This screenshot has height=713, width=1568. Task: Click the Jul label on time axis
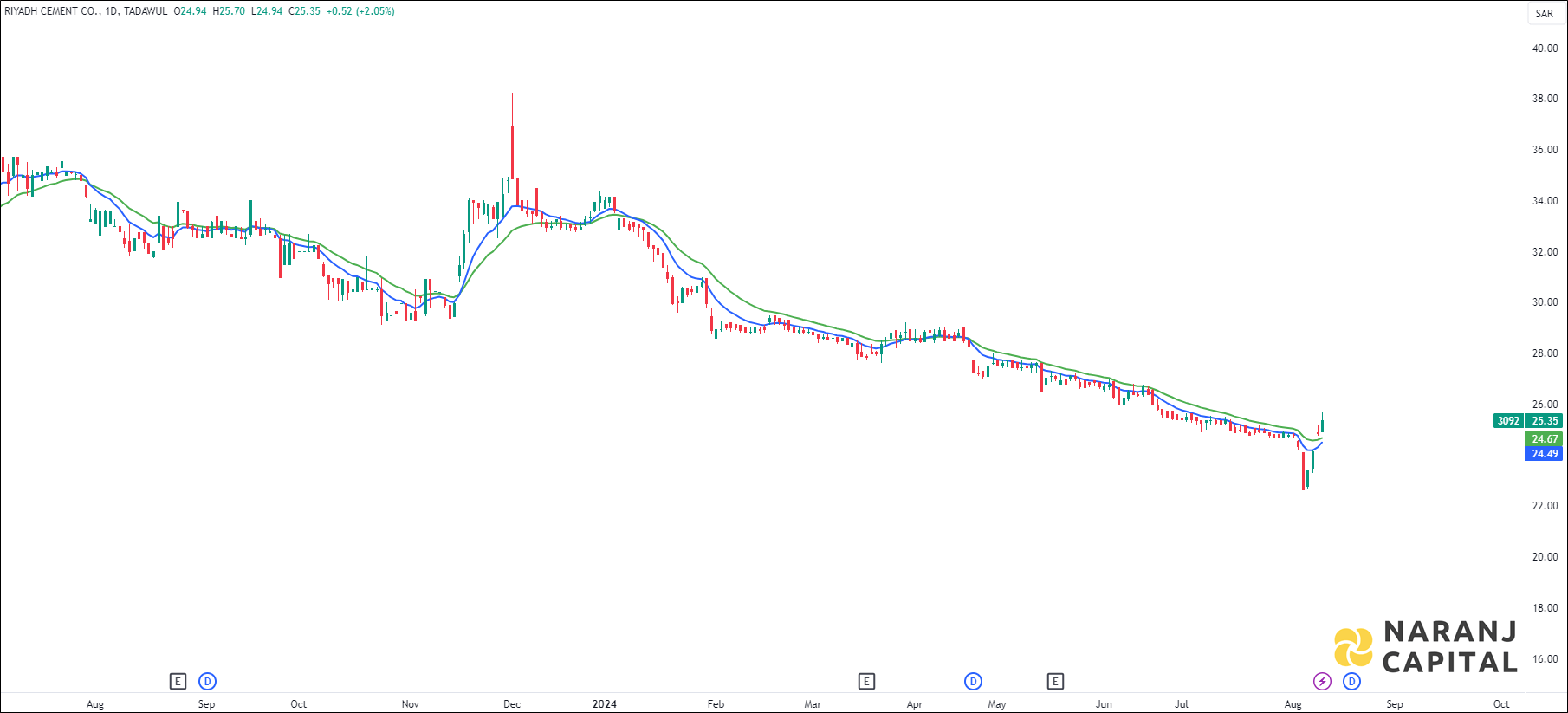tap(1181, 704)
